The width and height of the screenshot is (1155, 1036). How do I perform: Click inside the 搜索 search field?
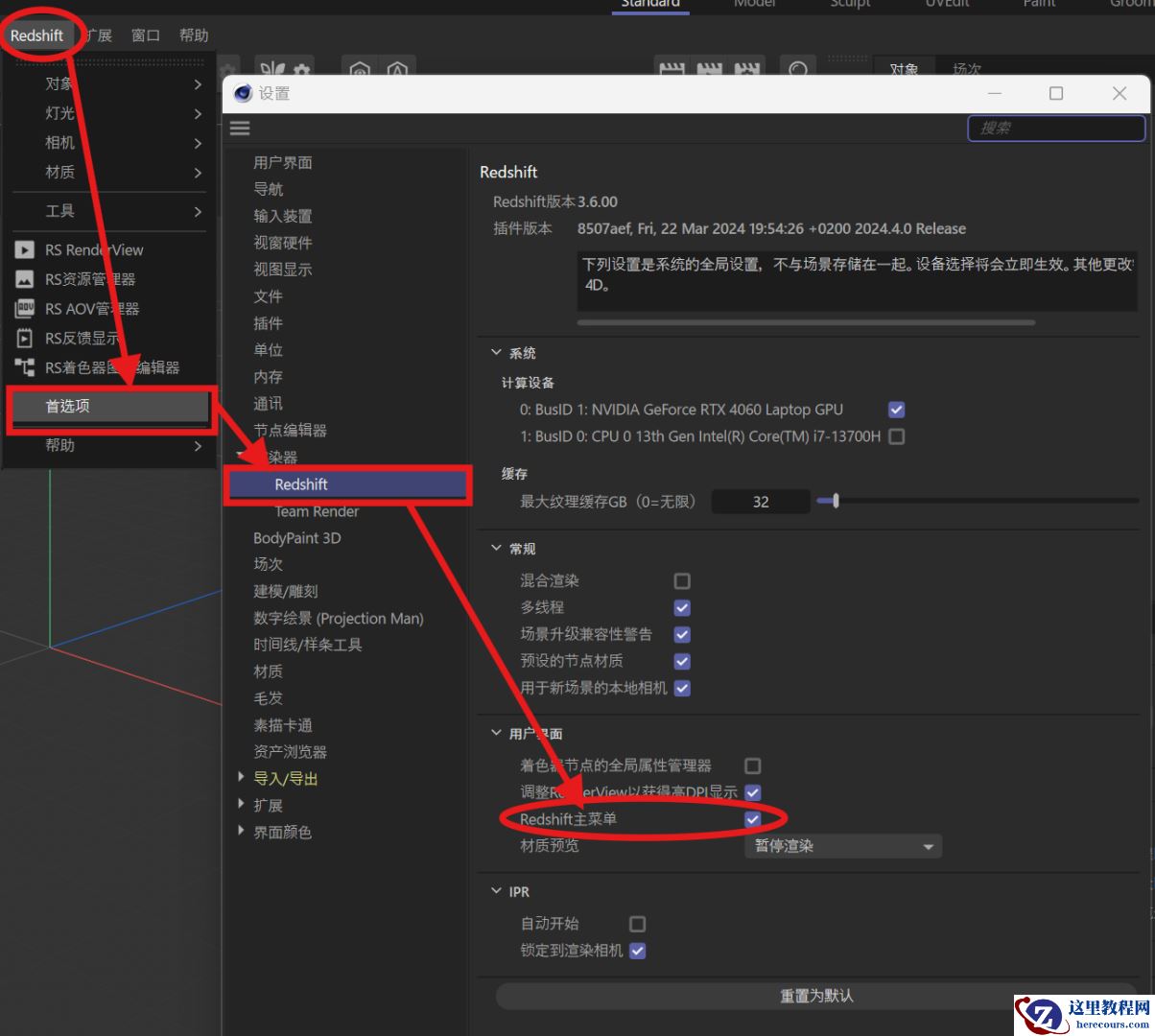[1055, 128]
